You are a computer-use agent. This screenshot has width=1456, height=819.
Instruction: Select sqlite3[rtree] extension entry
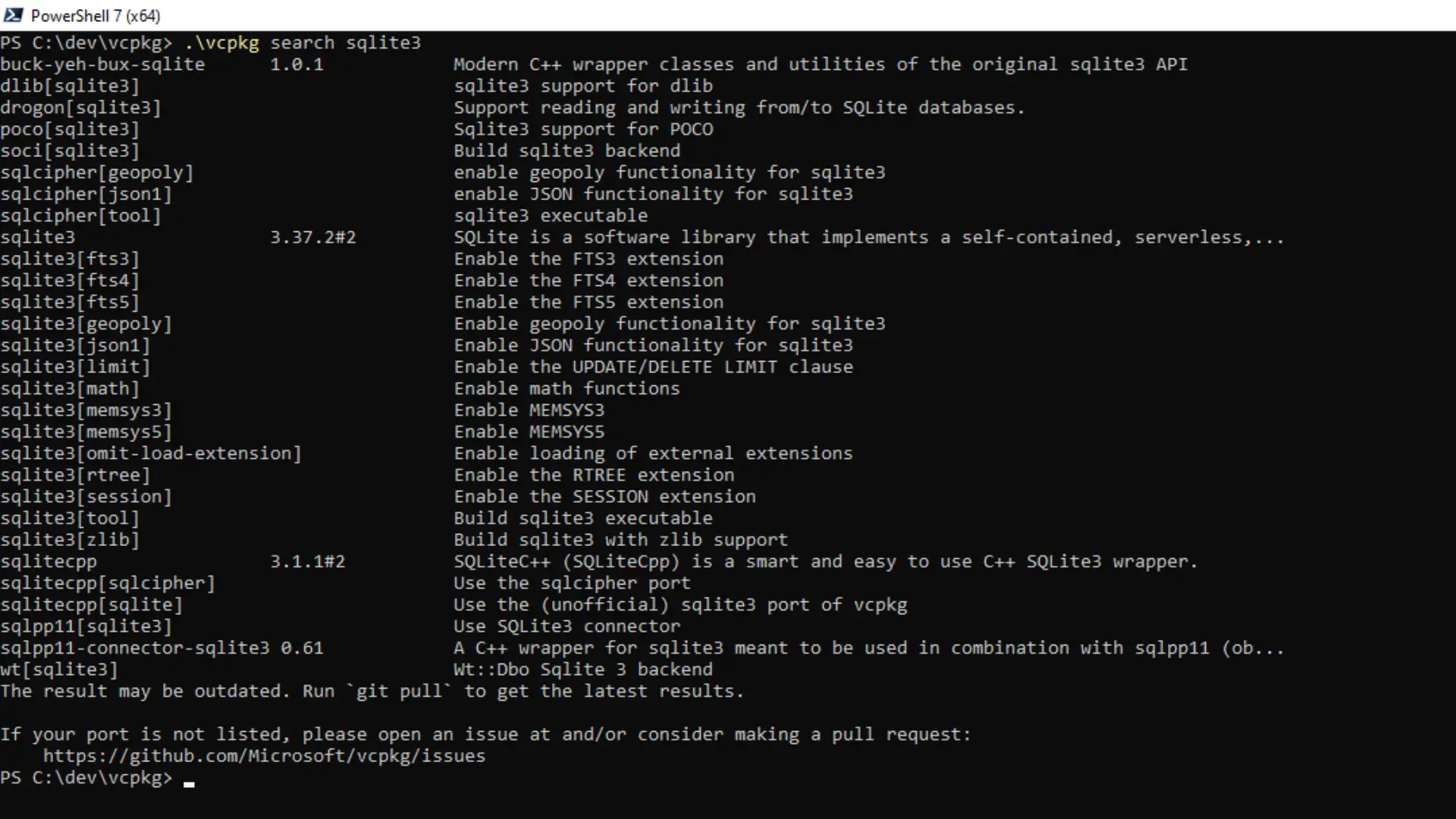[x=75, y=474]
